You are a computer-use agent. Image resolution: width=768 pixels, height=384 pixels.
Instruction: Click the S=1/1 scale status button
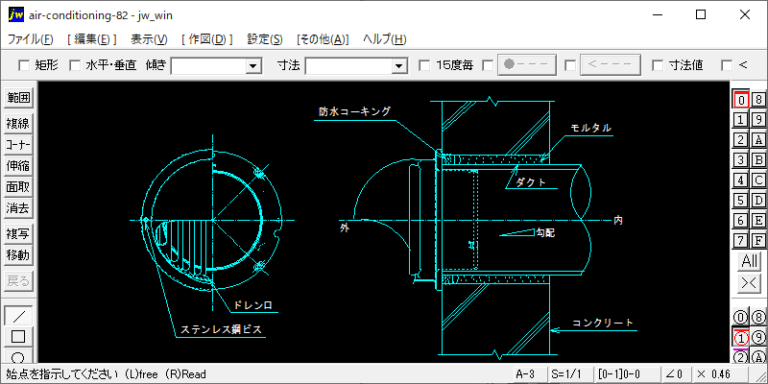click(569, 374)
